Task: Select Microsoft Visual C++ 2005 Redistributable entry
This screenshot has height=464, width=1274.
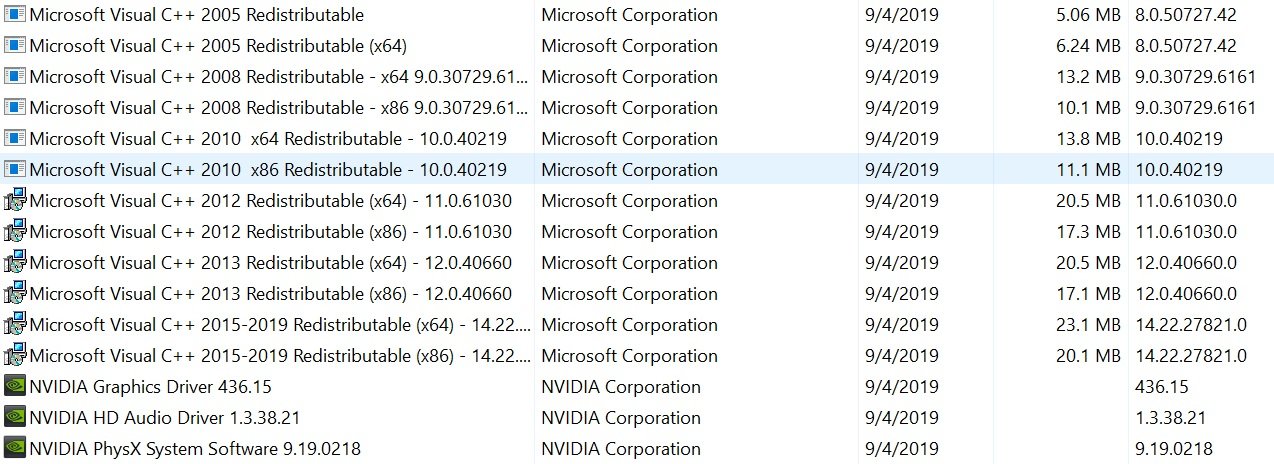Action: pos(196,15)
